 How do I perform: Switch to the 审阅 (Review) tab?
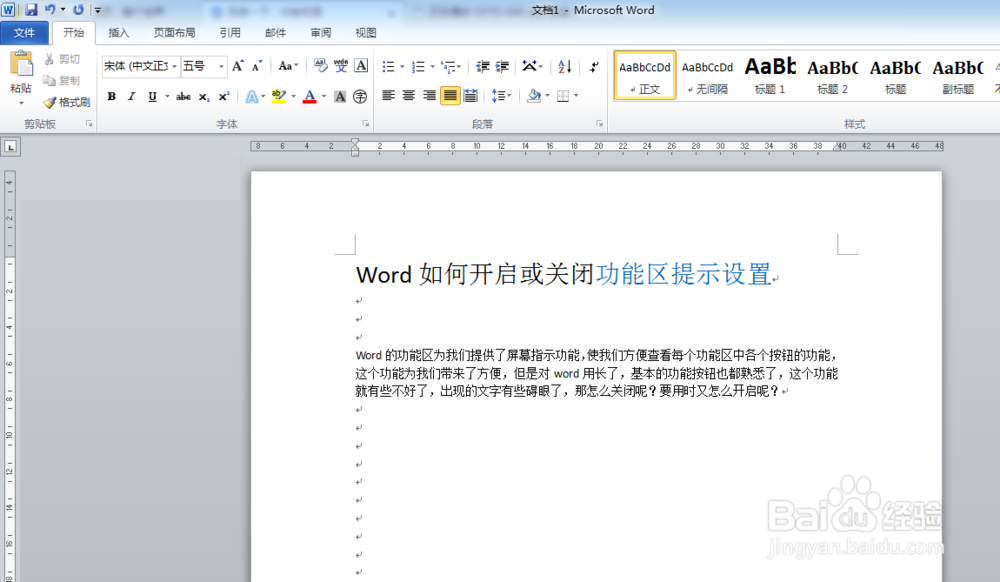pyautogui.click(x=321, y=33)
